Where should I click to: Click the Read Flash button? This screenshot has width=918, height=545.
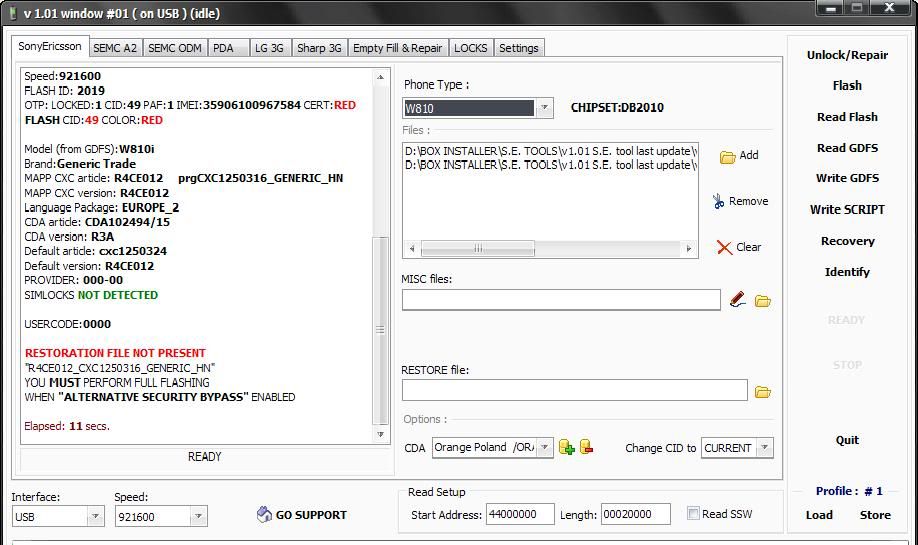click(x=847, y=117)
